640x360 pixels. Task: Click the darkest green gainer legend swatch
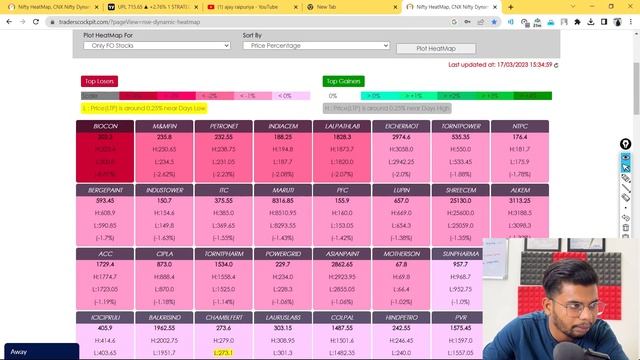pyautogui.click(x=533, y=96)
